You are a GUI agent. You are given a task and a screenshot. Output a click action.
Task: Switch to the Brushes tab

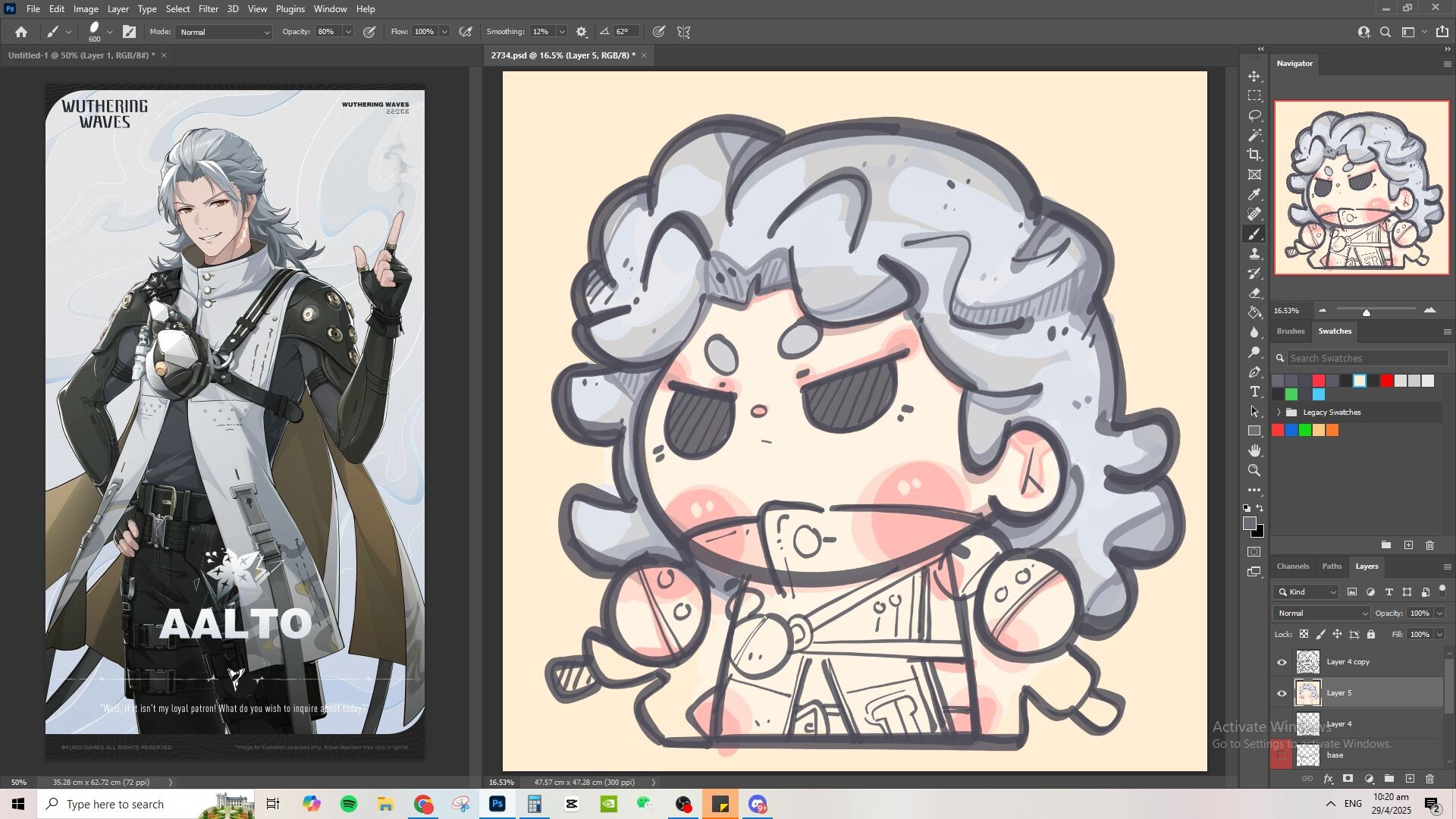coord(1290,331)
